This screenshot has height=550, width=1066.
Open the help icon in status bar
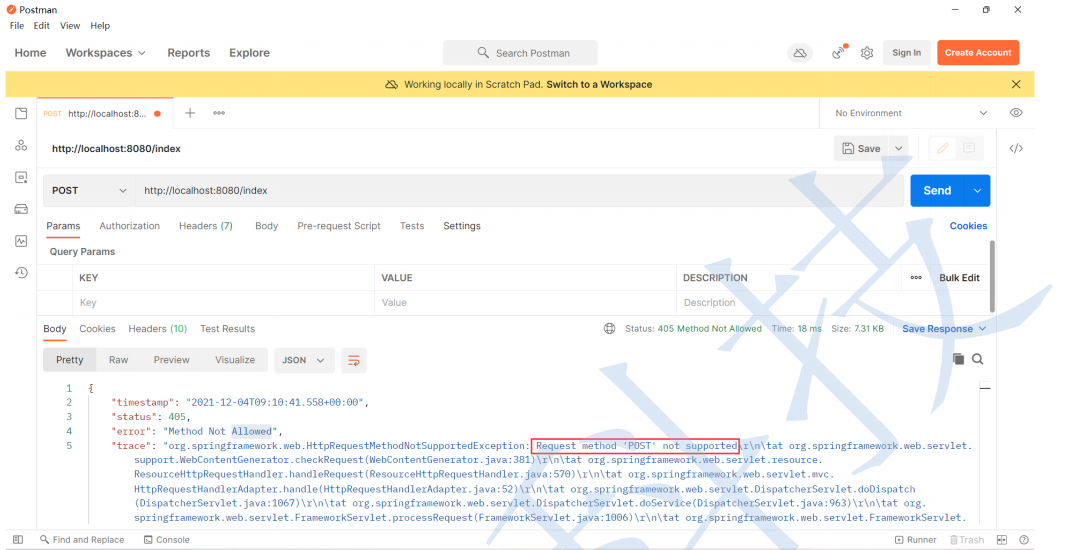(x=1024, y=540)
